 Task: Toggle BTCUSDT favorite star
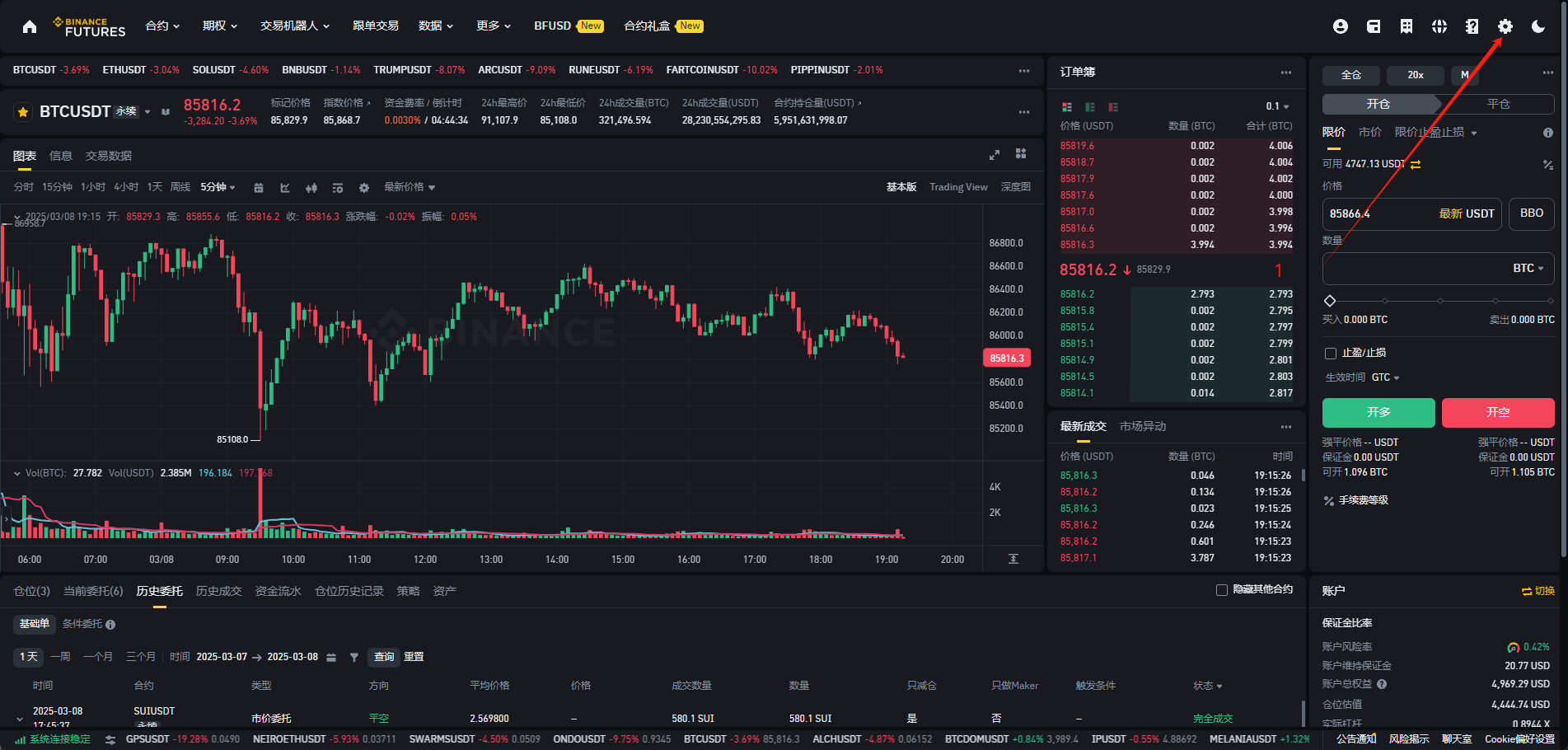[23, 112]
